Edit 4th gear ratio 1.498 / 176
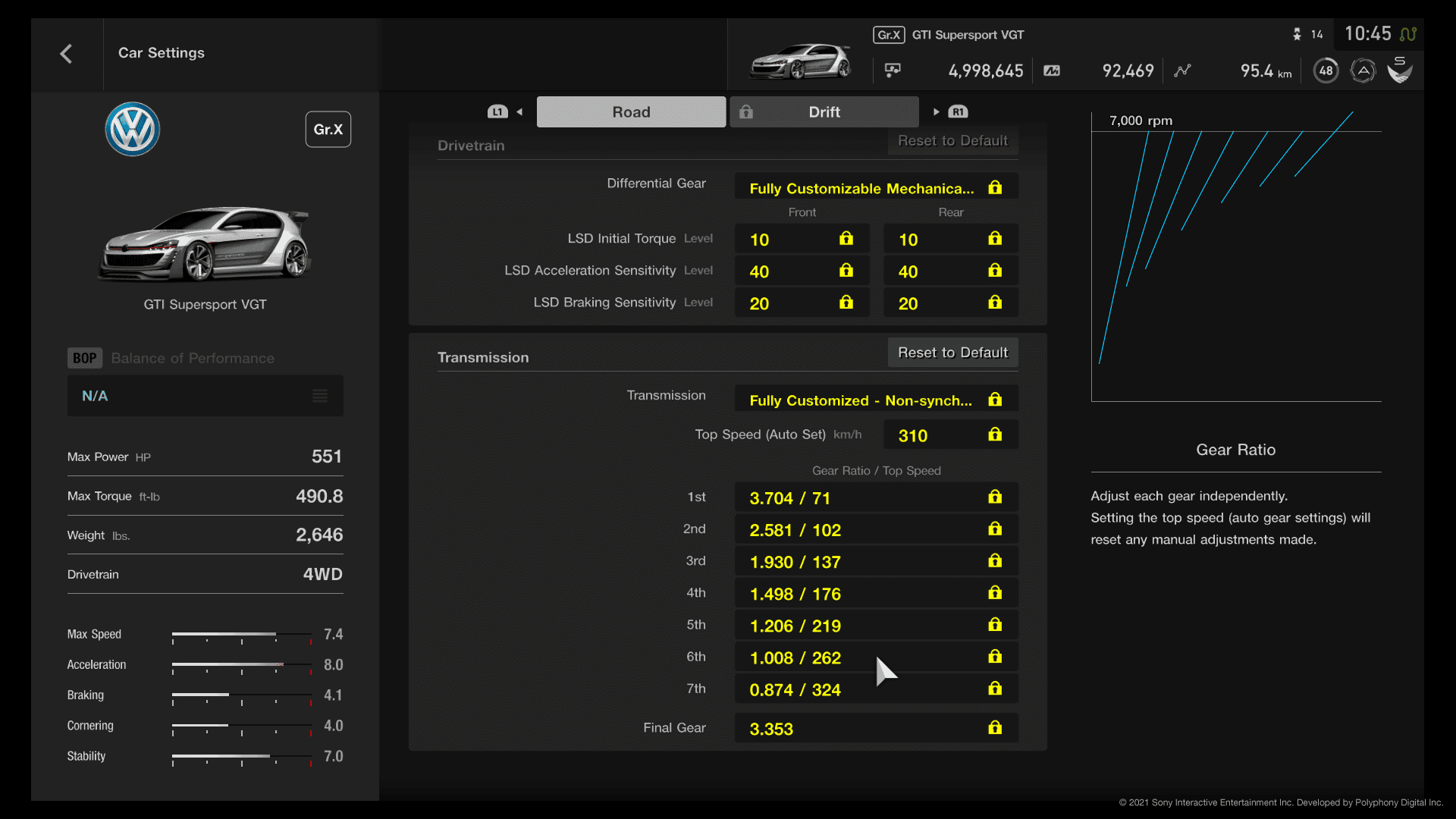 (876, 593)
